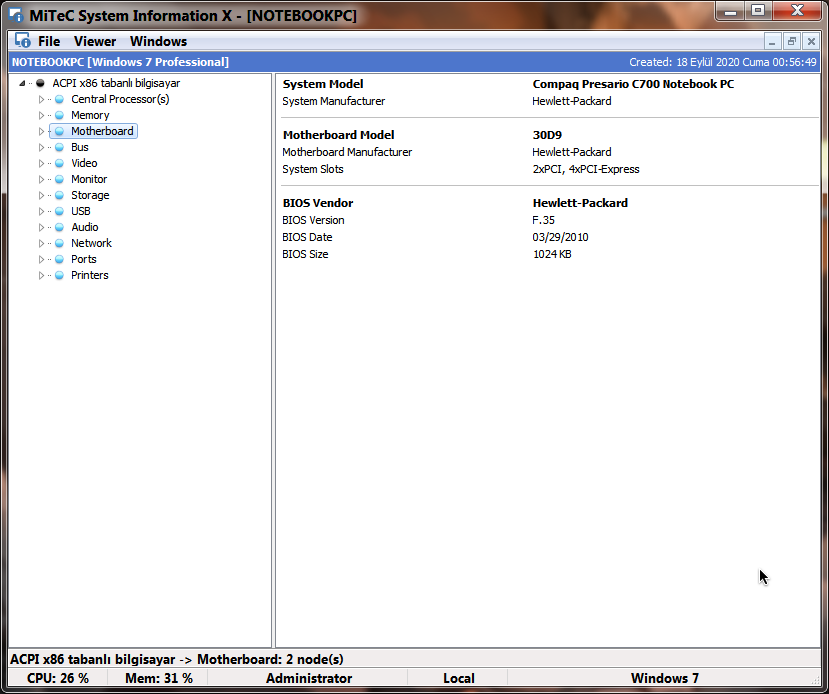Click the Local status bar entry
The width and height of the screenshot is (829, 694).
pos(458,678)
